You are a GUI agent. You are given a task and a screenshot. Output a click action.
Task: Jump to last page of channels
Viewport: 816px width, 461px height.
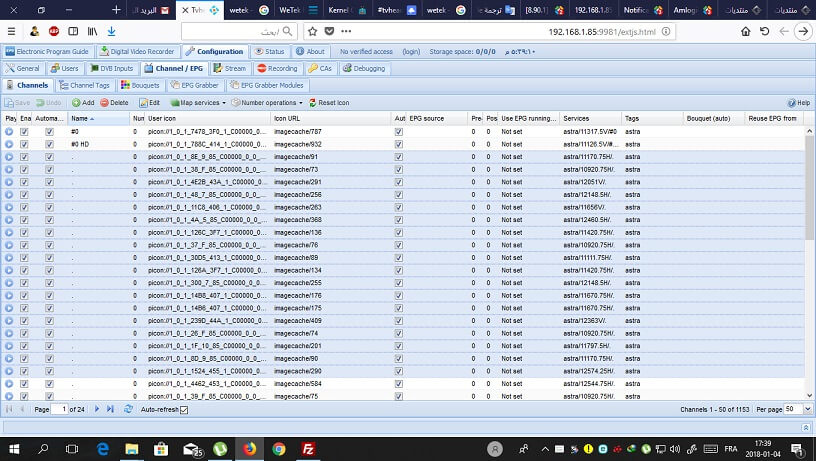click(x=112, y=410)
